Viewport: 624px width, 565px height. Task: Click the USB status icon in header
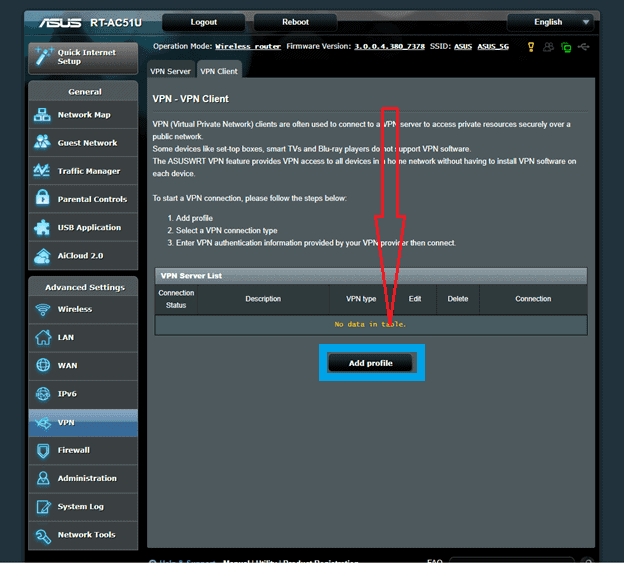[x=584, y=46]
